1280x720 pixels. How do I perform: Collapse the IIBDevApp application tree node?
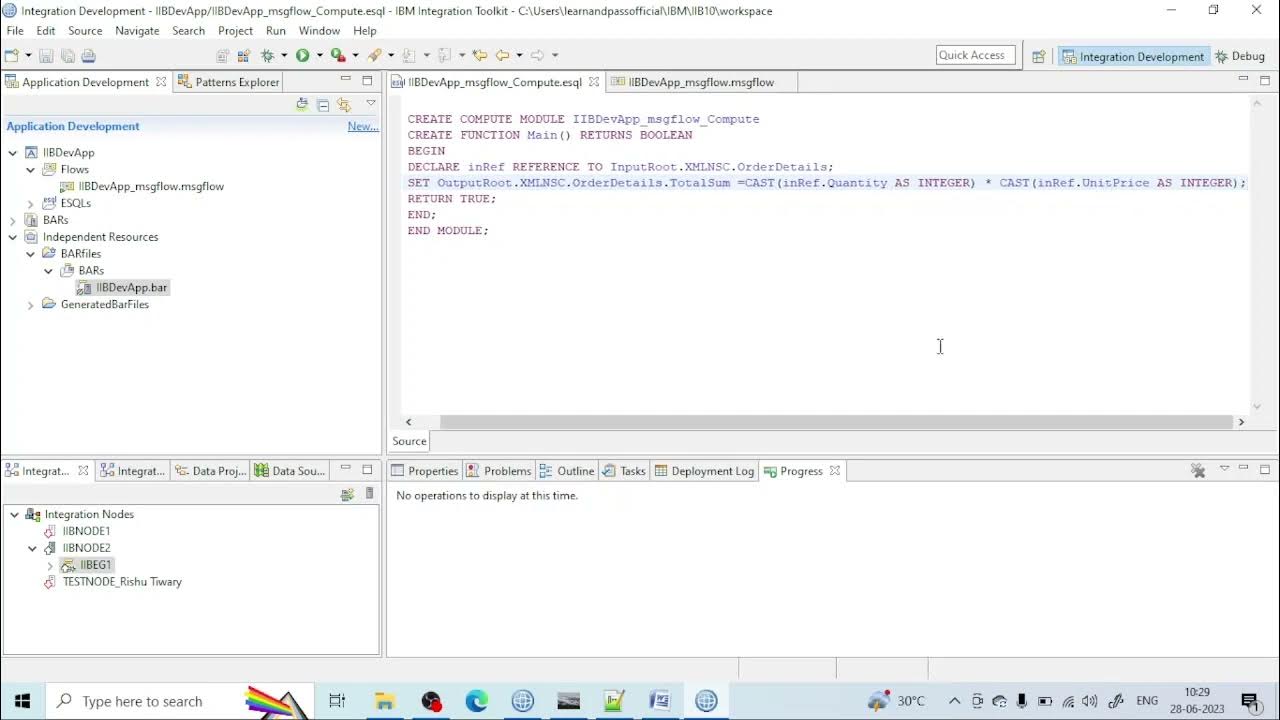click(x=13, y=153)
